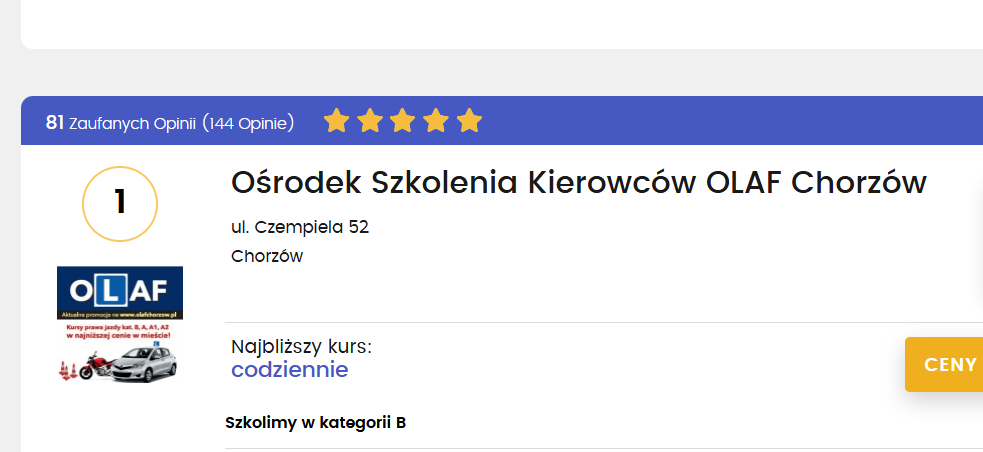983x452 pixels.
Task: Click the Szkolimy w kategorii B heading
Action: pos(316,422)
